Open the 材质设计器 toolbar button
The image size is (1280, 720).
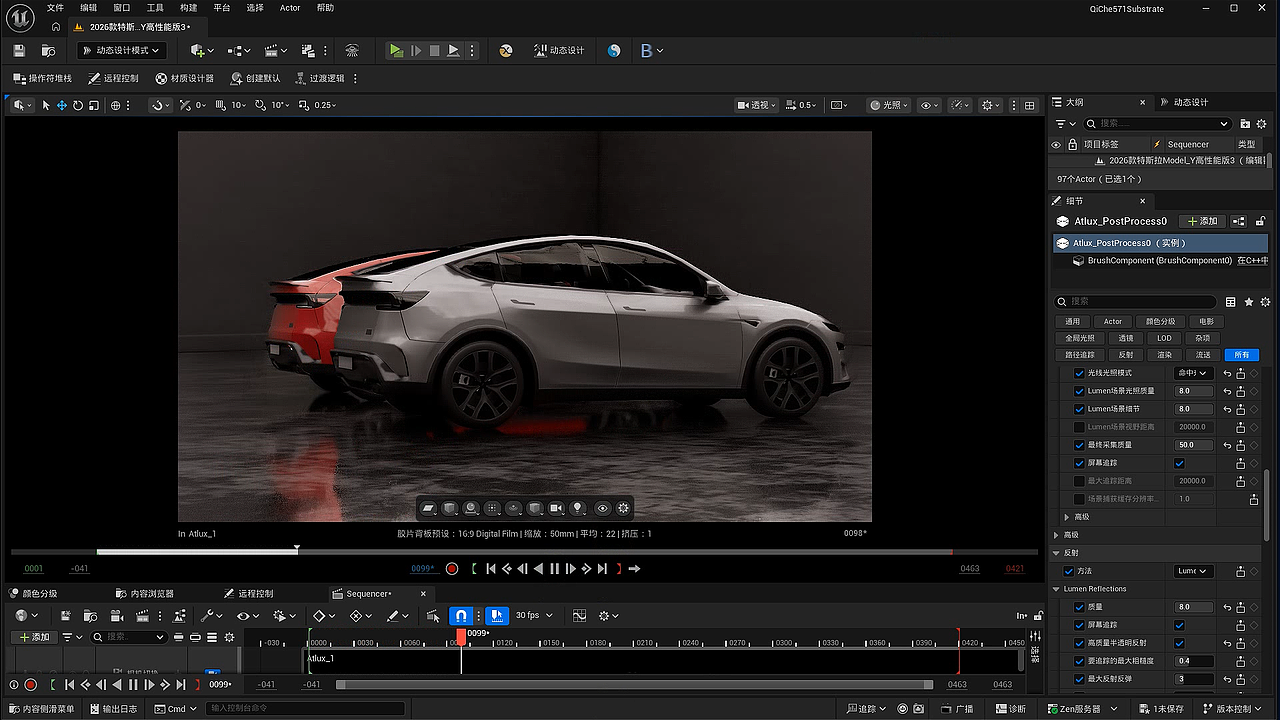[x=185, y=78]
